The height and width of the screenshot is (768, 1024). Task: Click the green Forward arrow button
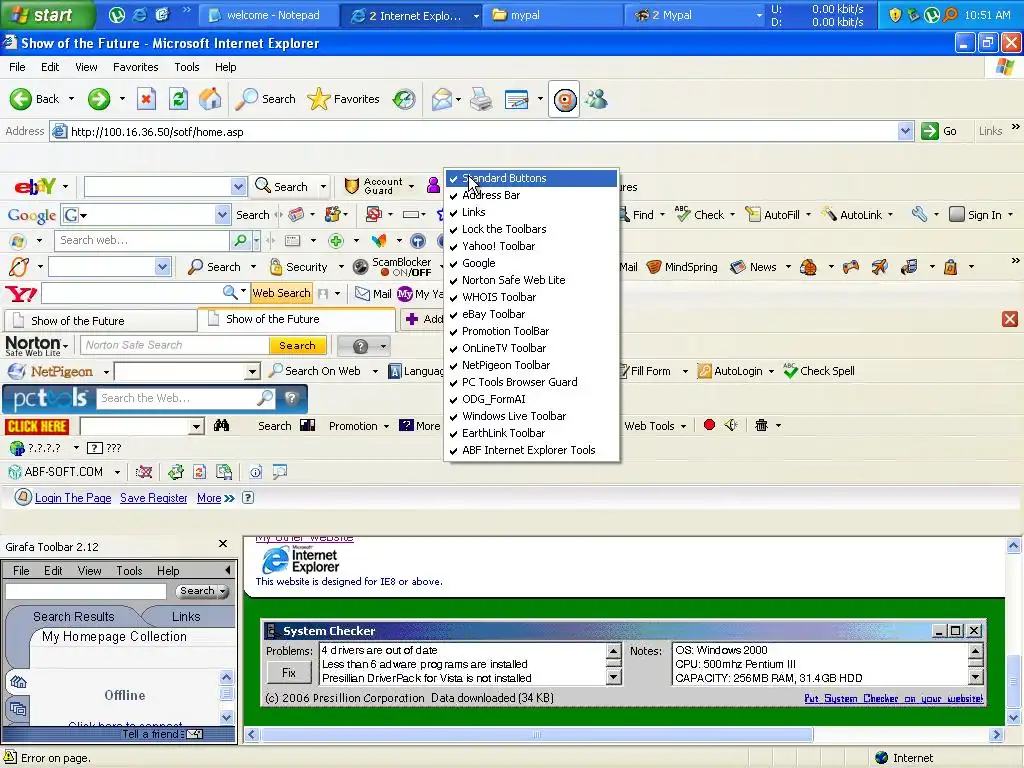coord(99,99)
